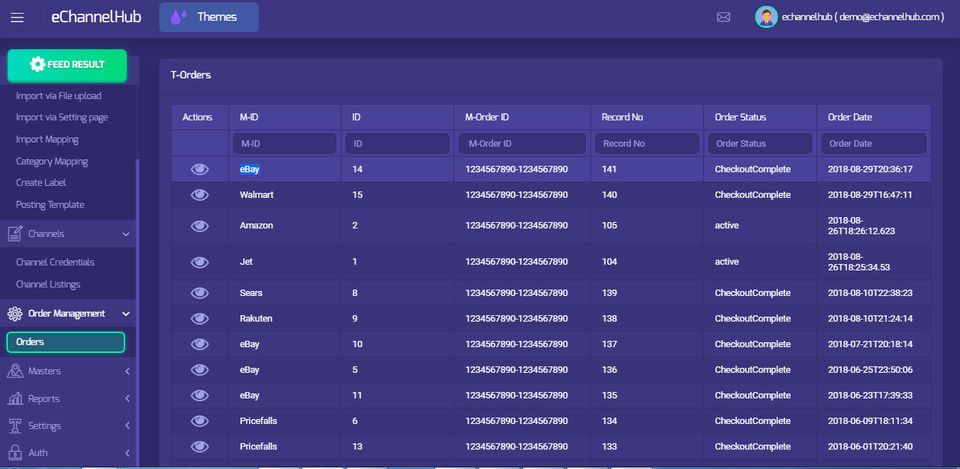Viewport: 960px width, 469px height.
Task: Click the Settings sidebar icon
Action: pos(15,426)
